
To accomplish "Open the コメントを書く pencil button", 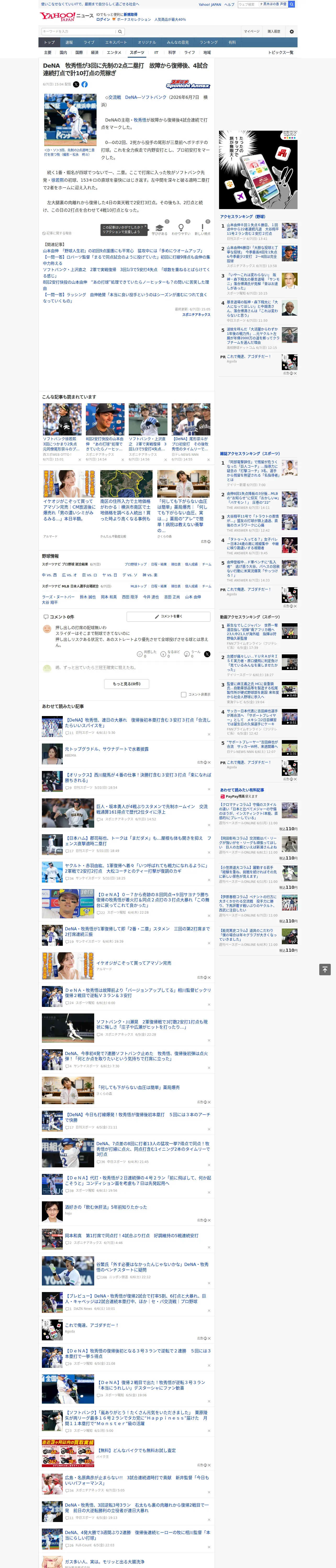I will pyautogui.click(x=169, y=616).
